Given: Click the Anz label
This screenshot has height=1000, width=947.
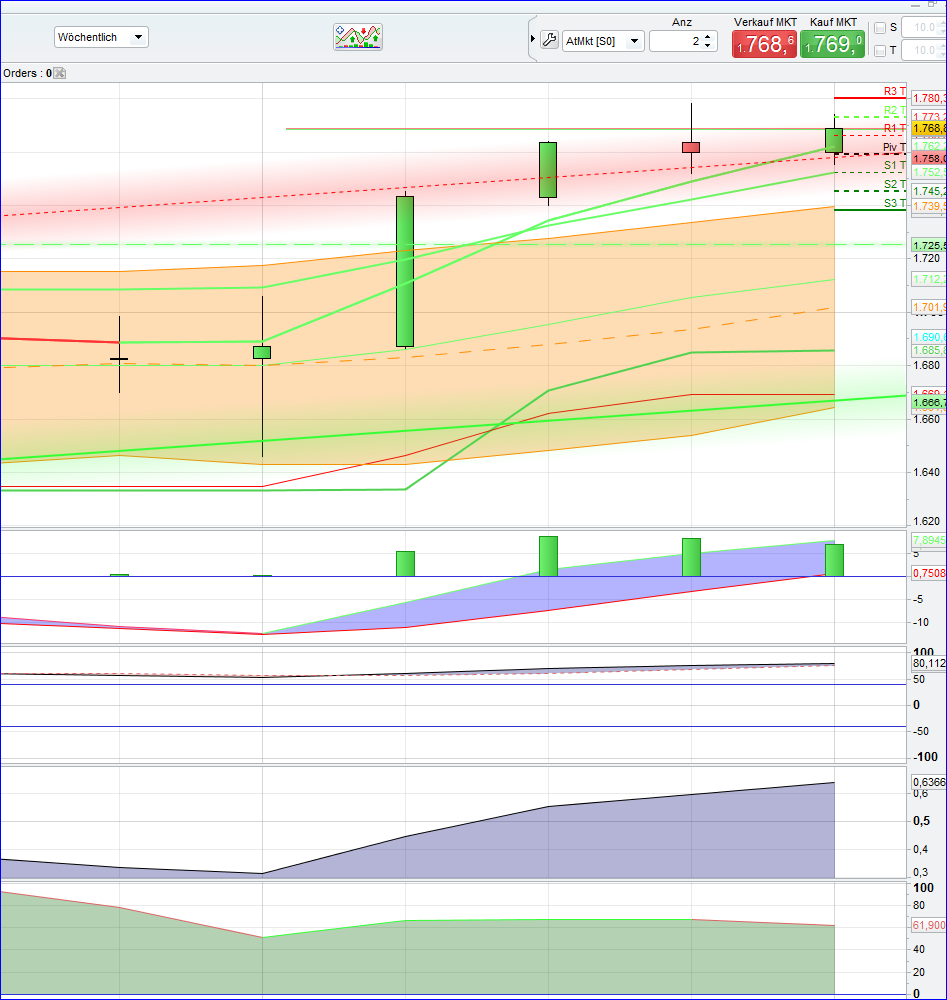Looking at the screenshot, I should [682, 22].
